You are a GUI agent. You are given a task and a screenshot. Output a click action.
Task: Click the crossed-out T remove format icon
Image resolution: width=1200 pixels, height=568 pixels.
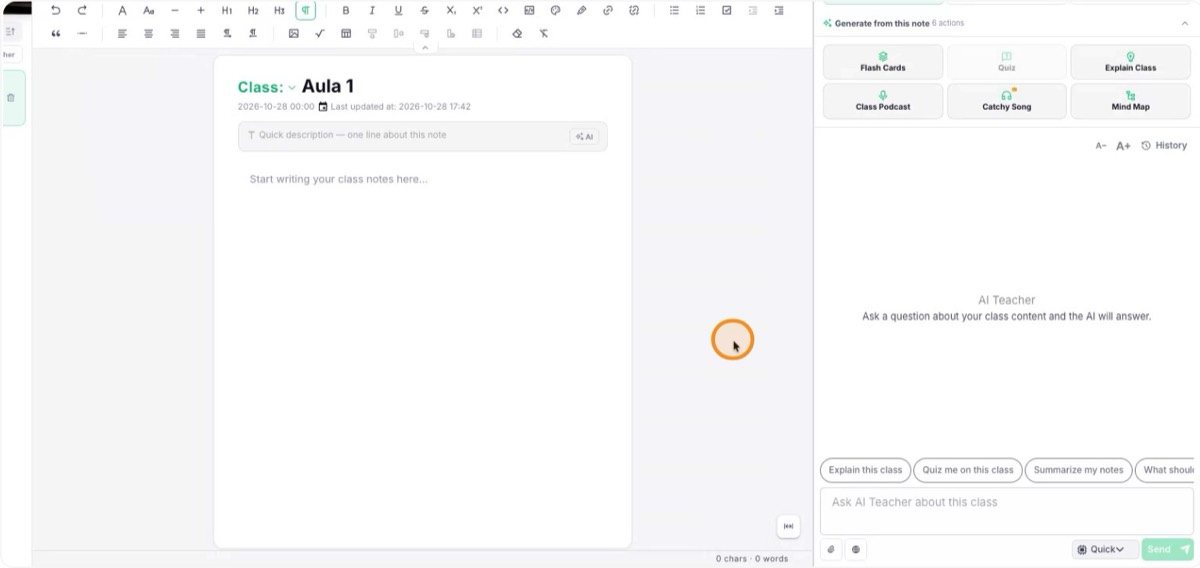coord(543,33)
